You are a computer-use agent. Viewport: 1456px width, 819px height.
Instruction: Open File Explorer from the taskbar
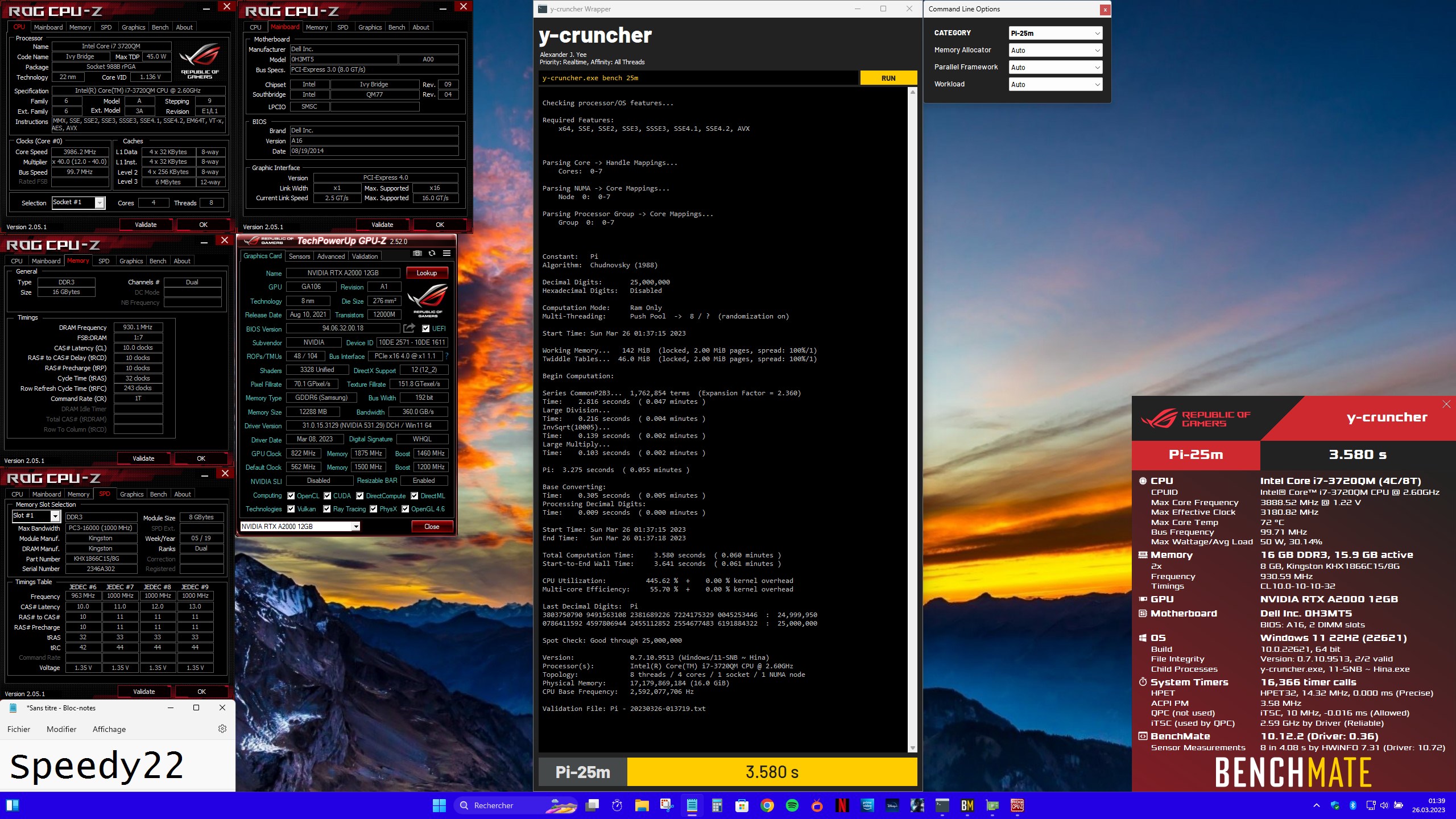(642, 805)
